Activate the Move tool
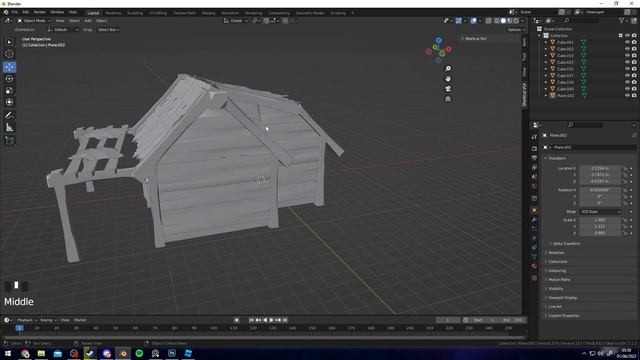 (9, 67)
